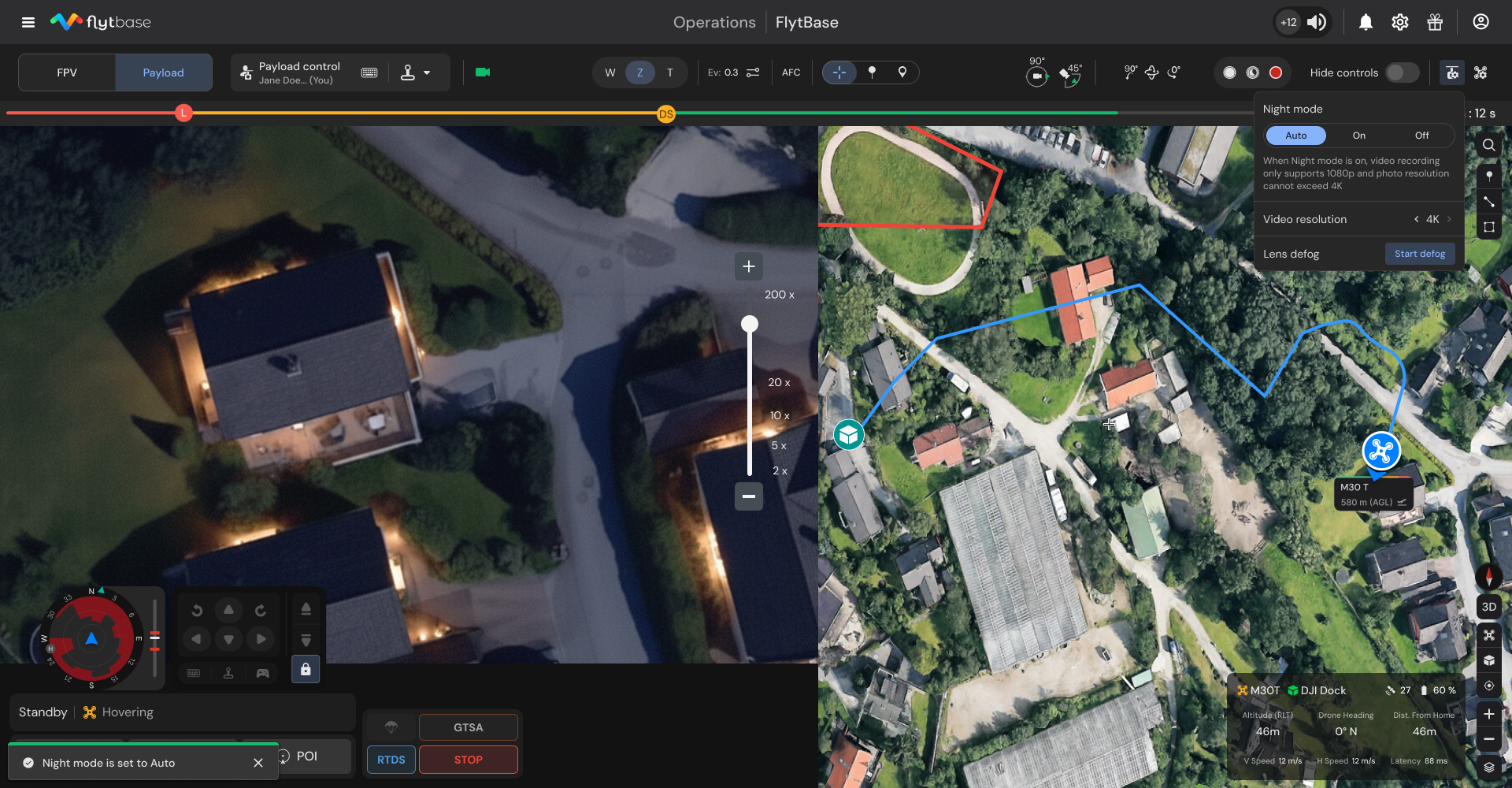Toggle the speaker volume icon
1512x788 pixels.
tap(1317, 22)
